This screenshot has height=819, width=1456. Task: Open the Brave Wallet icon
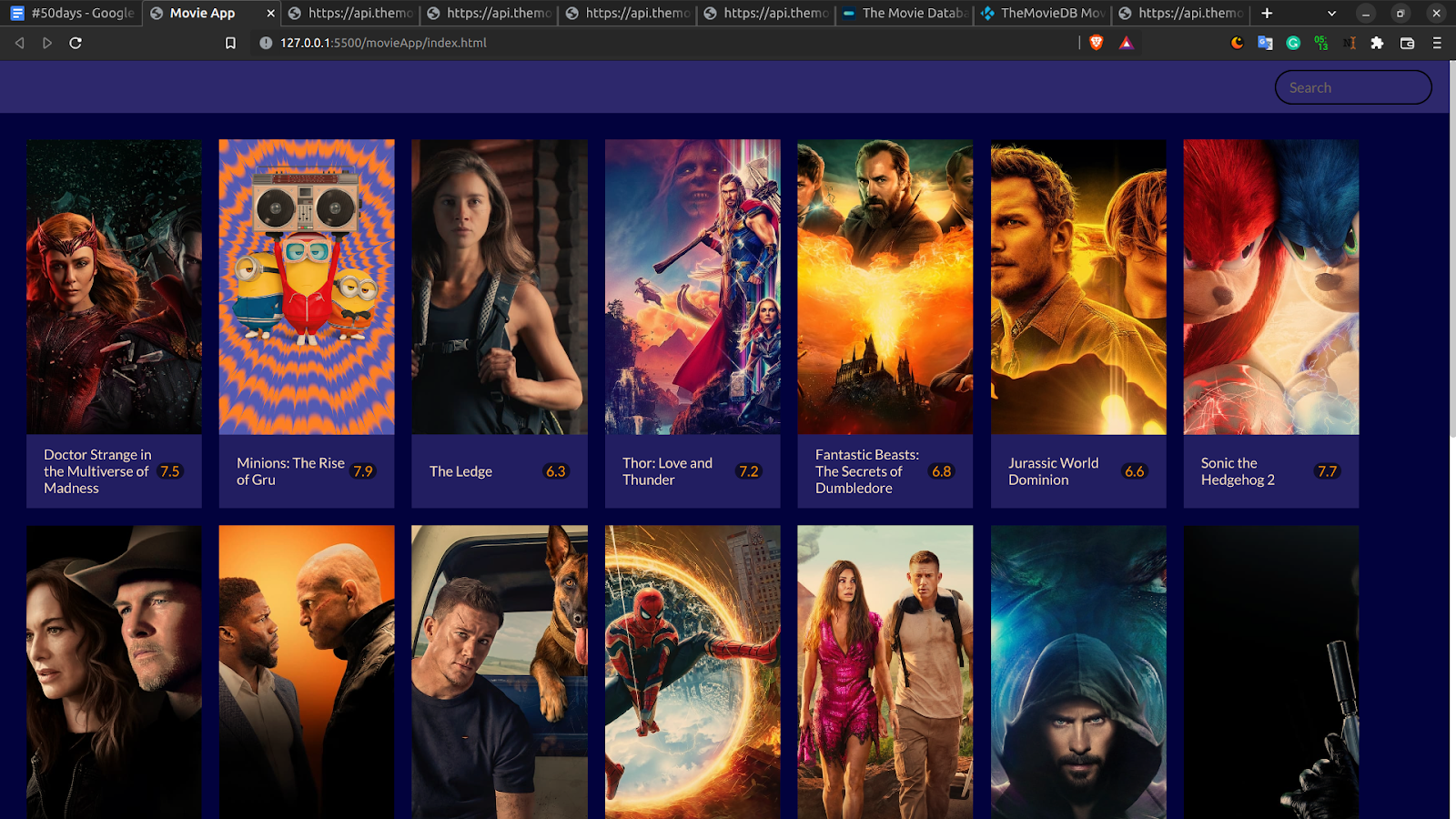coord(1407,43)
